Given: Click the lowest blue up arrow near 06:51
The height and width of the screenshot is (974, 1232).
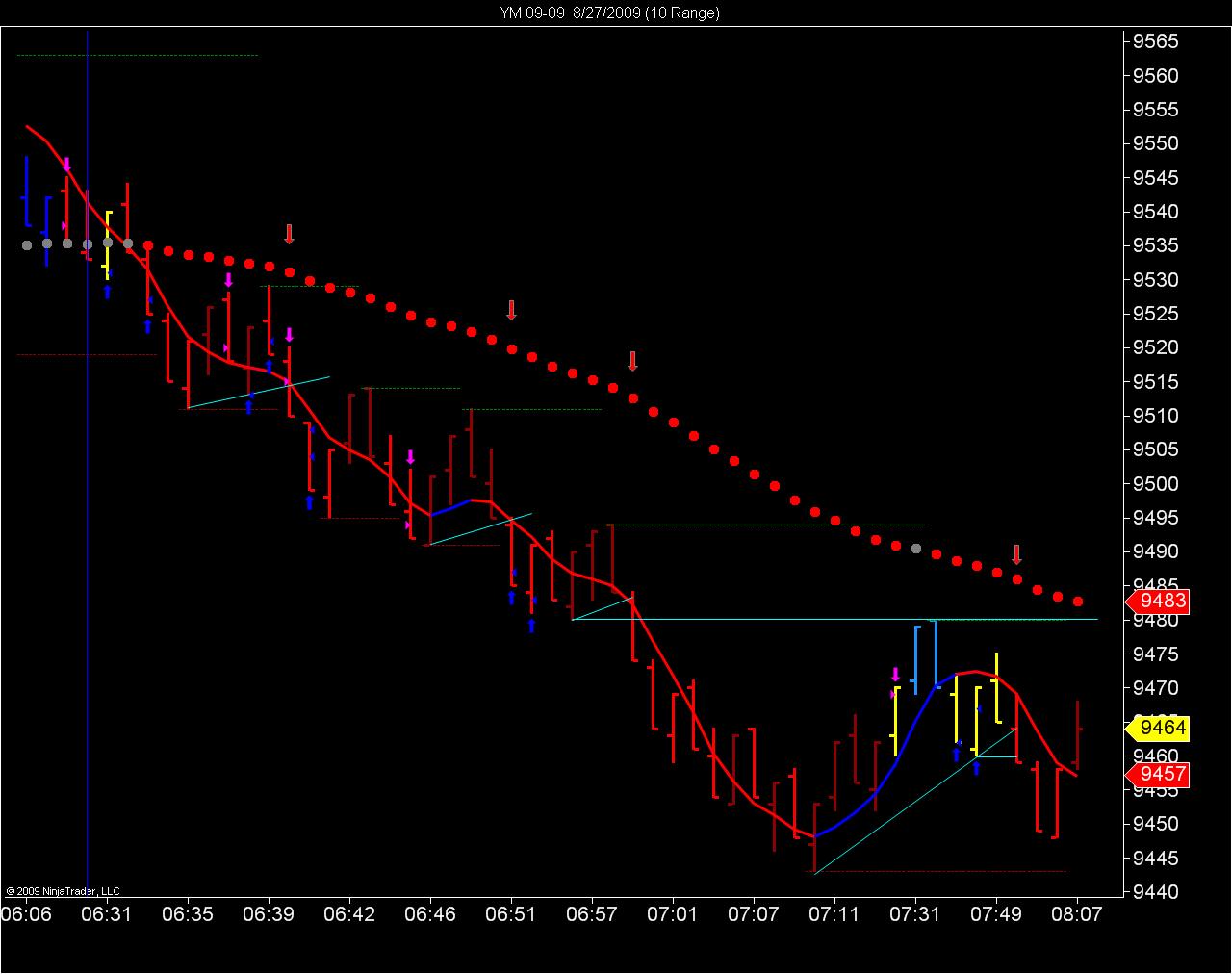Looking at the screenshot, I should coord(531,627).
